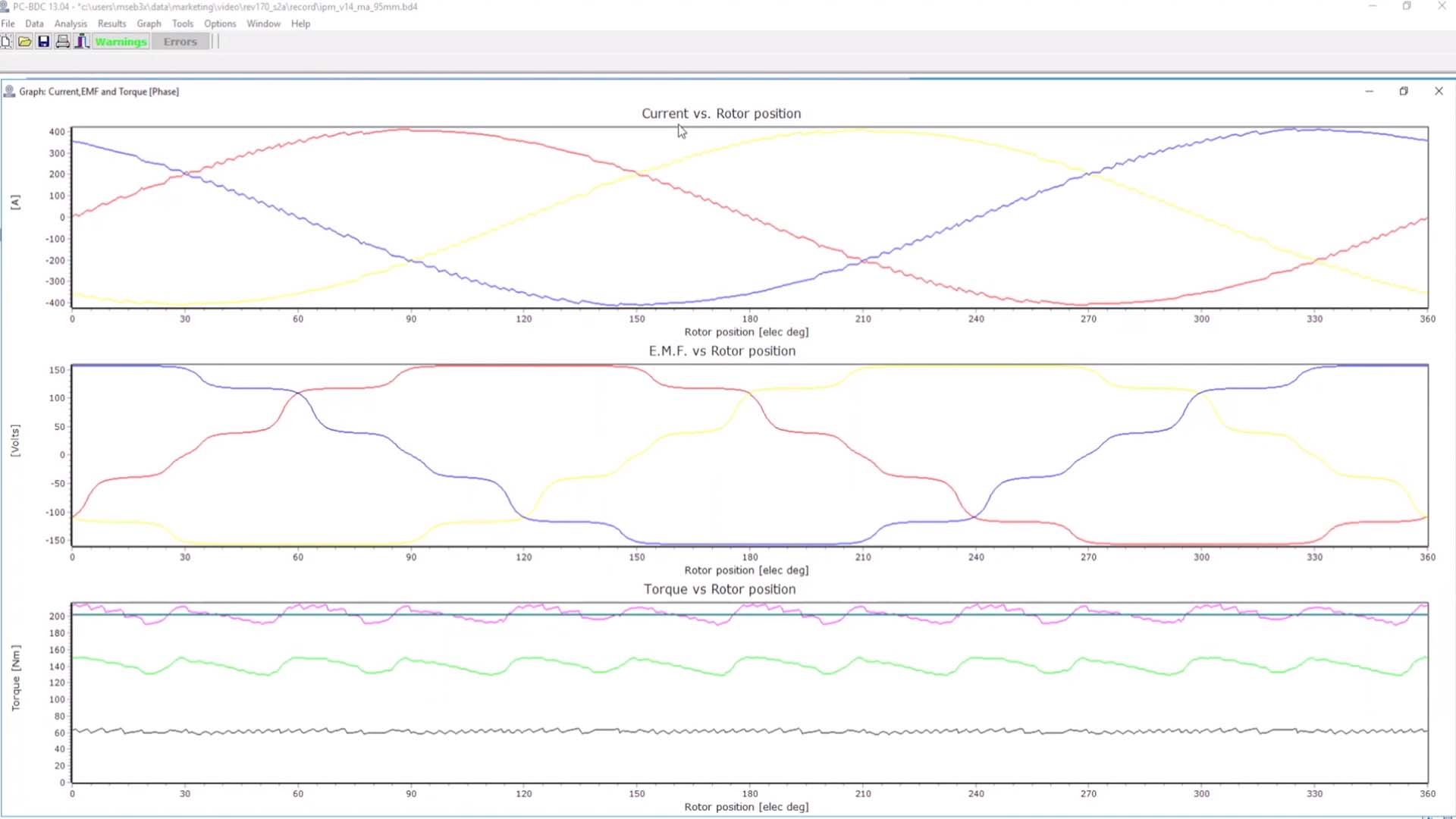Open the Graph menu
1456x819 pixels.
149,24
